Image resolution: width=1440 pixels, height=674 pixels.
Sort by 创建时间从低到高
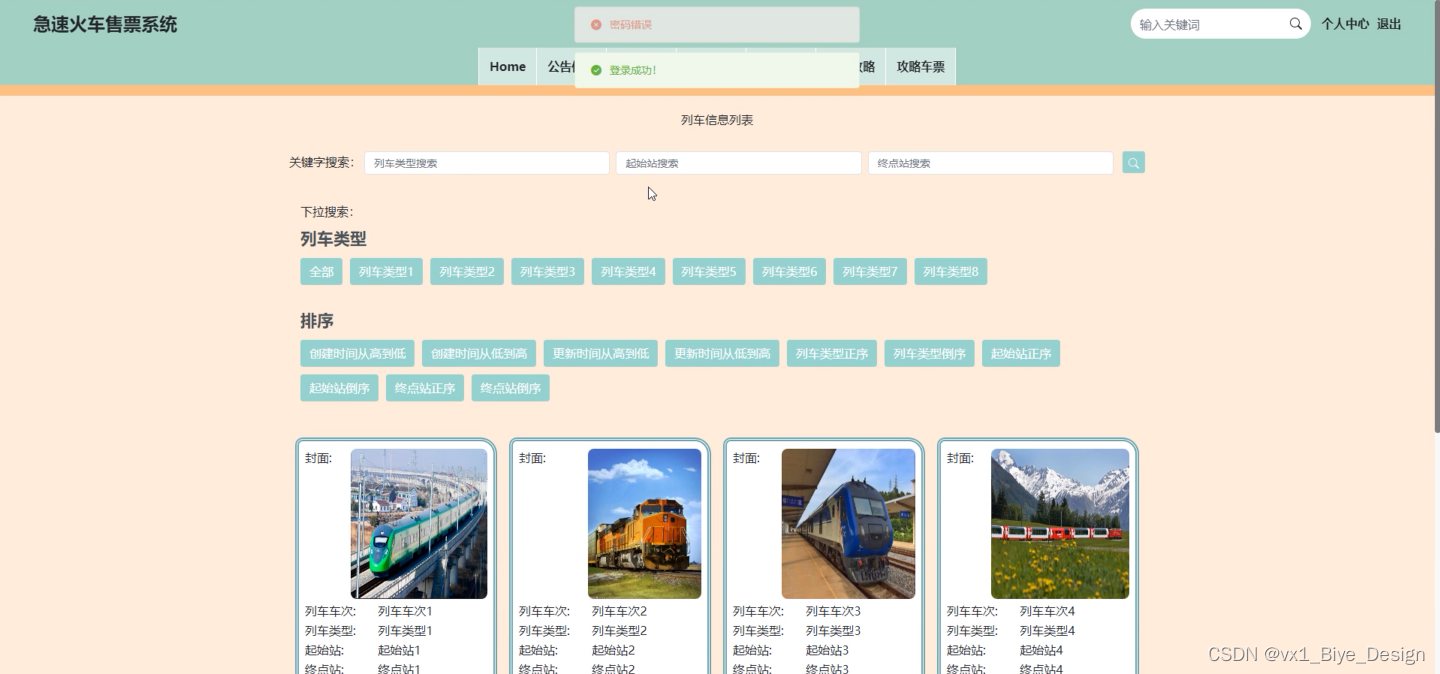[479, 354]
